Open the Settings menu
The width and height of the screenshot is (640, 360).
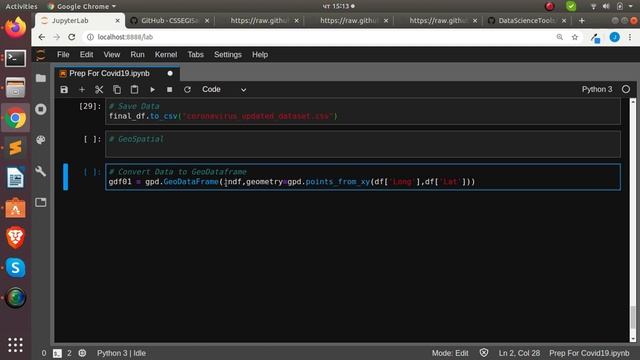coord(228,55)
